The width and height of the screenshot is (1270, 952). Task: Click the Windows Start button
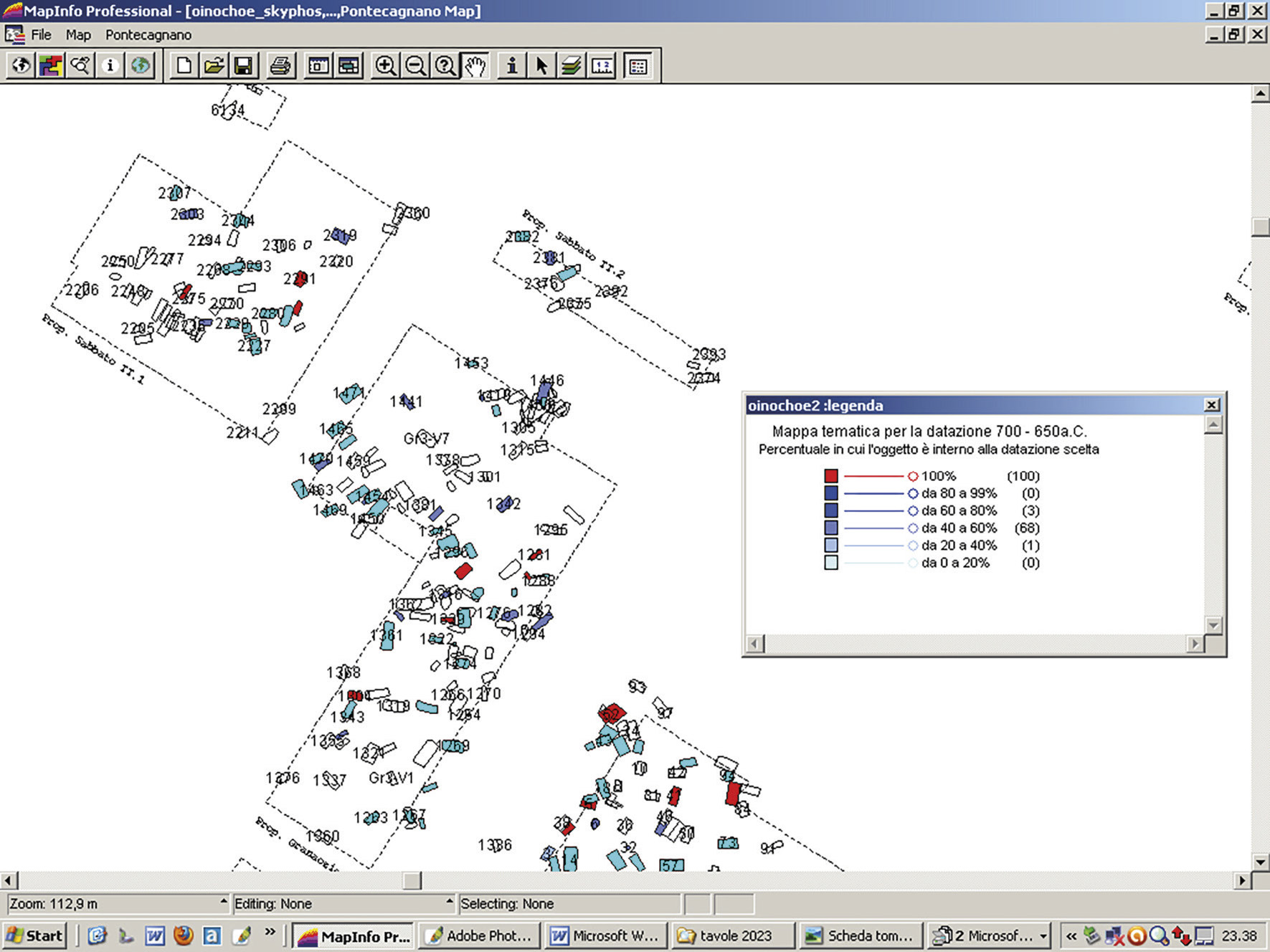(x=35, y=936)
